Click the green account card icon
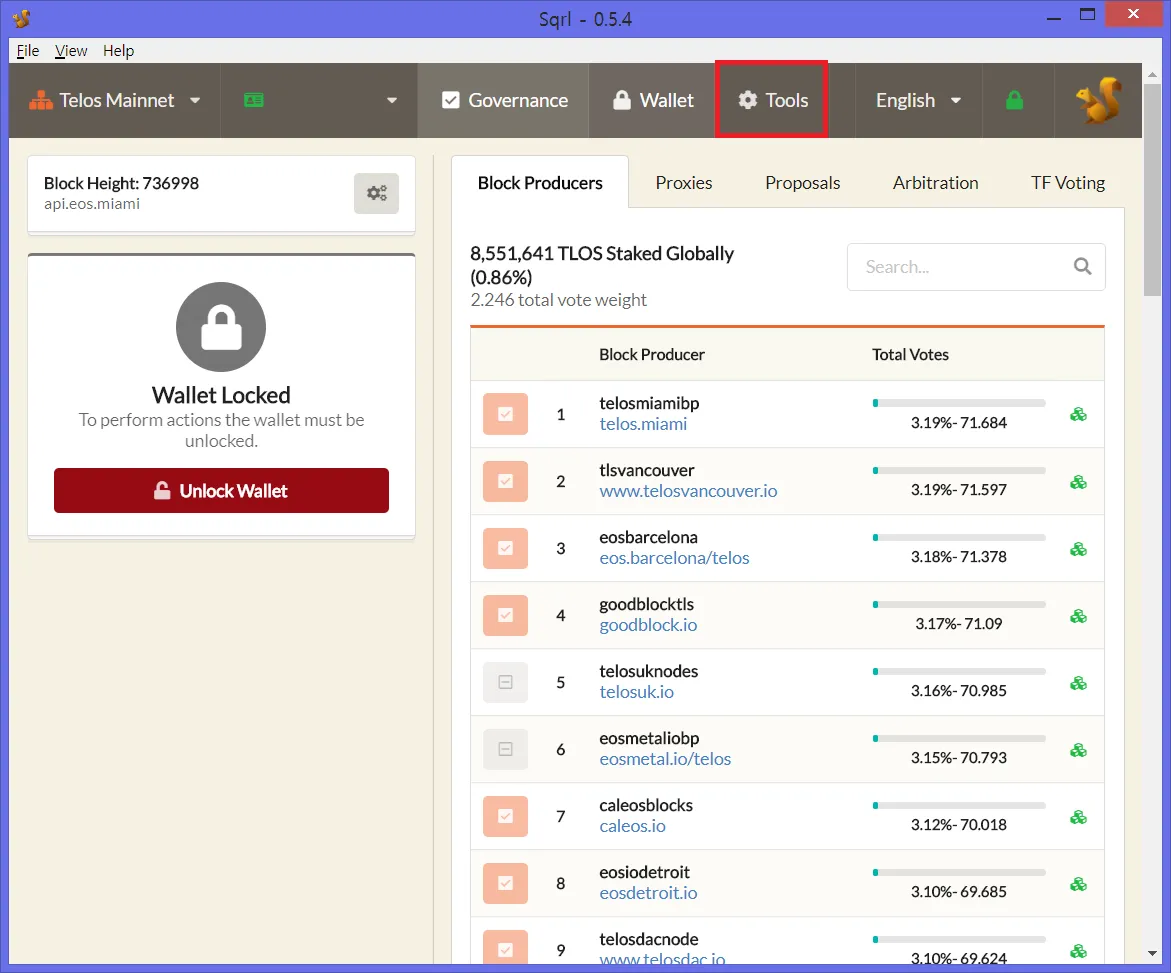The height and width of the screenshot is (973, 1171). click(x=254, y=100)
